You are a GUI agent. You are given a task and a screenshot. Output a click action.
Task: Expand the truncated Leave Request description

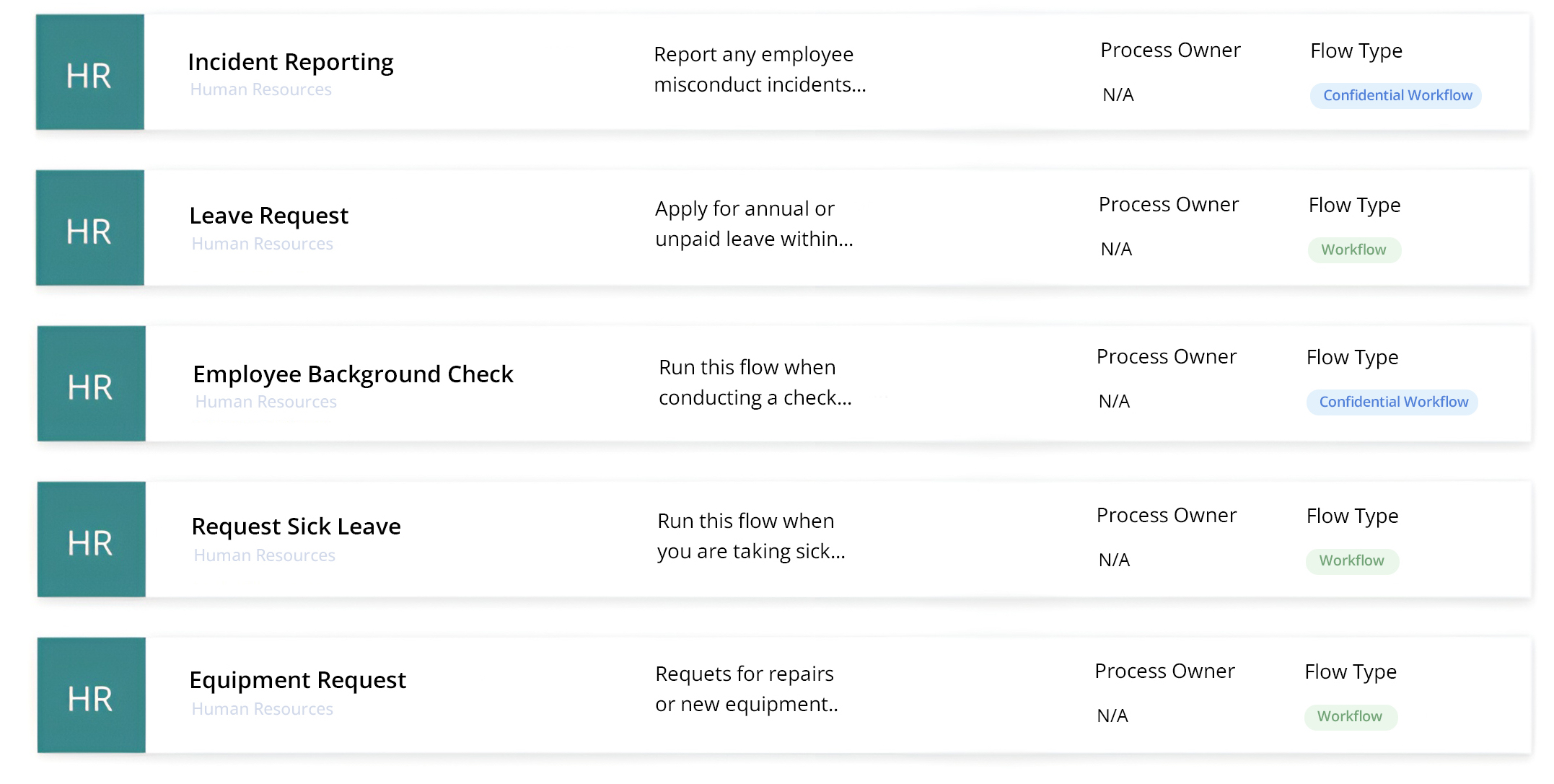pos(754,224)
